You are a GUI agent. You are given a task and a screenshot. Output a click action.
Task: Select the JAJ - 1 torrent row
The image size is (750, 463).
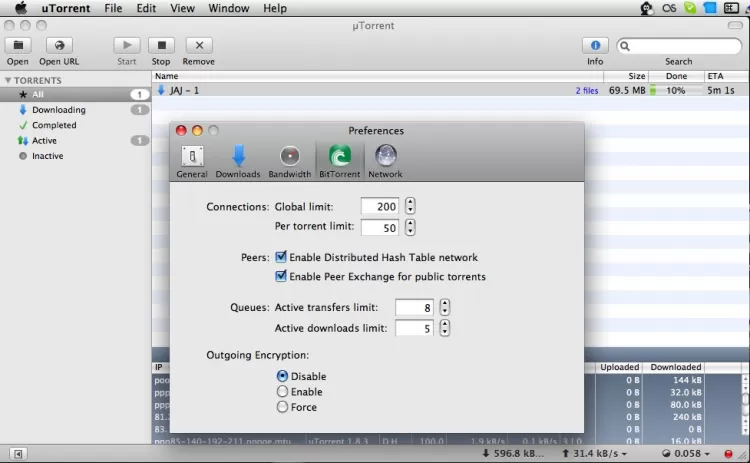coord(451,90)
